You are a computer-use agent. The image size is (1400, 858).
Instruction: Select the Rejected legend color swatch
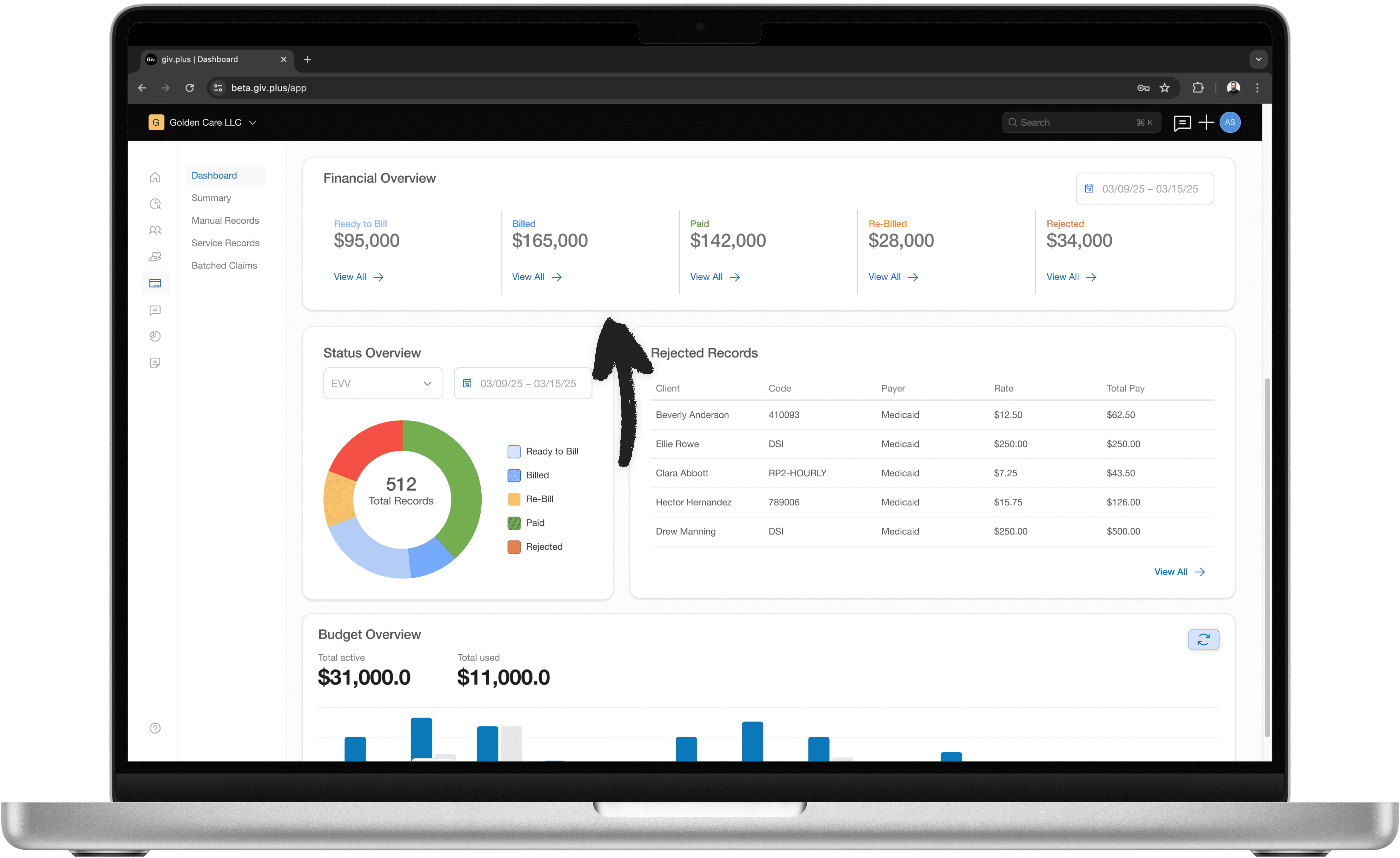pyautogui.click(x=514, y=547)
